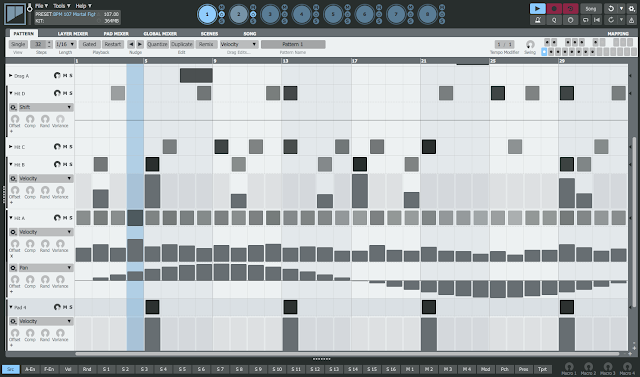Nudge pattern left with arrow button

coord(131,44)
